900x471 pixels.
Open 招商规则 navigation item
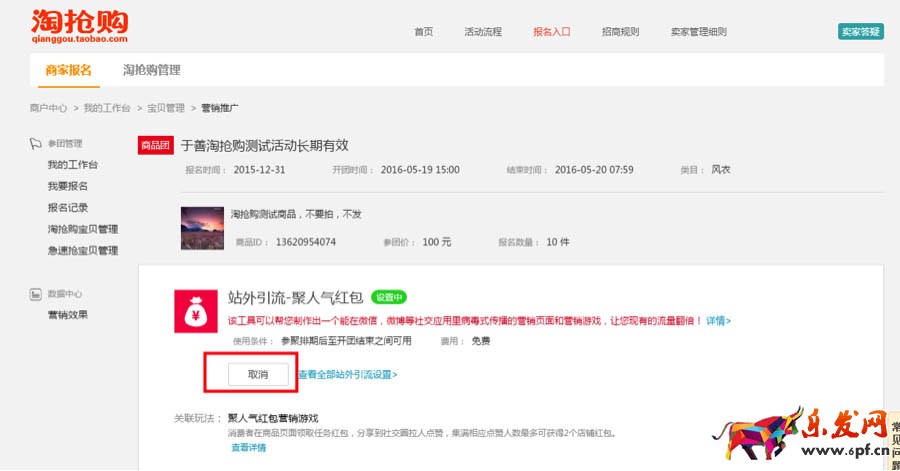(x=620, y=32)
